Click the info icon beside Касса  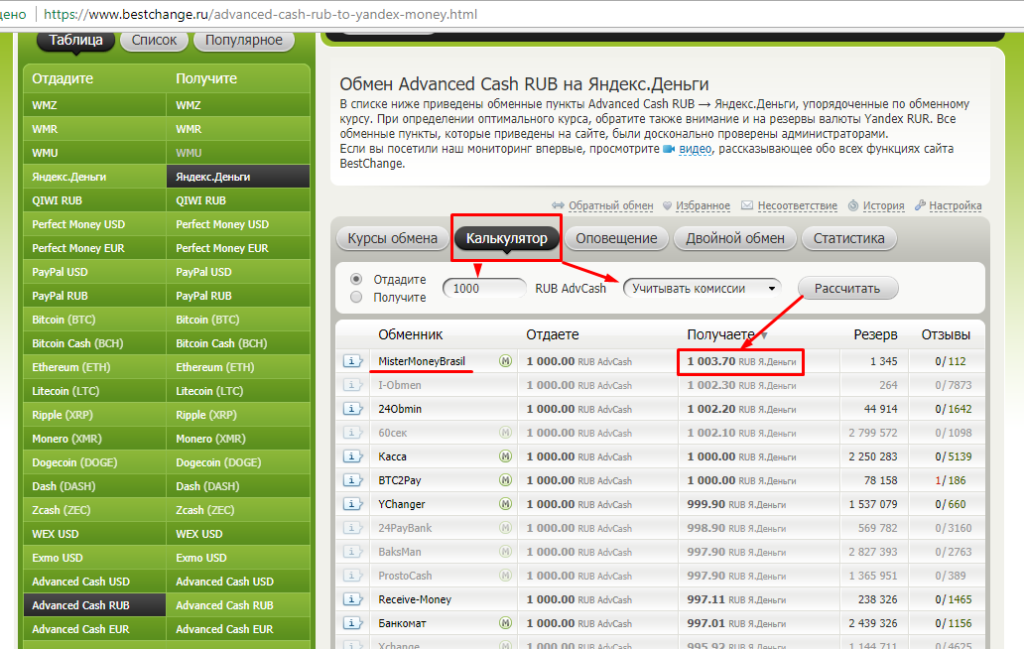352,456
